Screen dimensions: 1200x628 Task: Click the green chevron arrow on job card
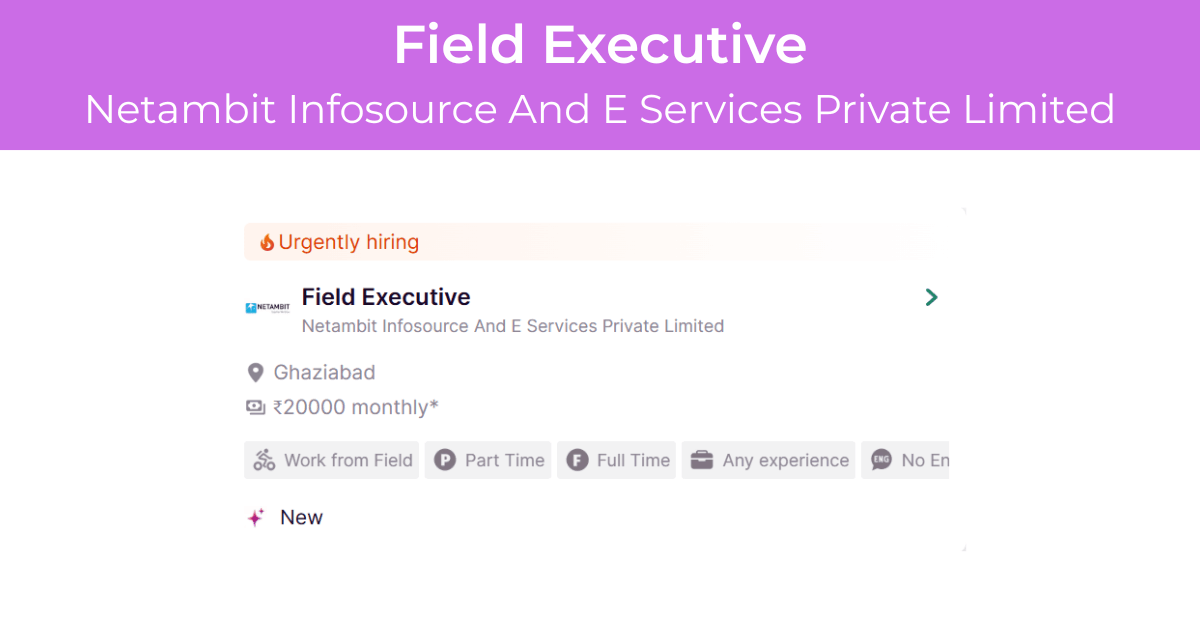pyautogui.click(x=931, y=297)
